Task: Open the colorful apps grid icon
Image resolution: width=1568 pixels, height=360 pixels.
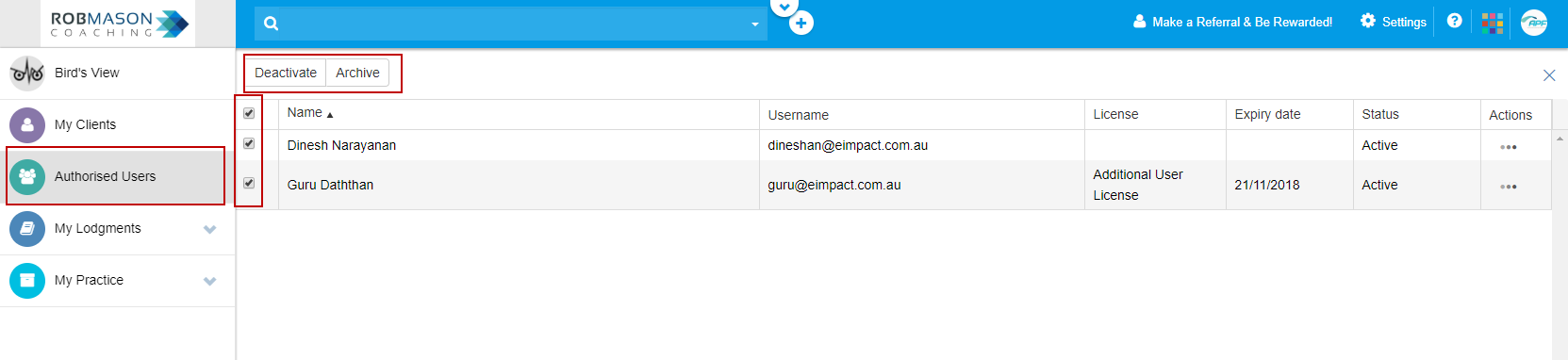Action: pyautogui.click(x=1493, y=23)
